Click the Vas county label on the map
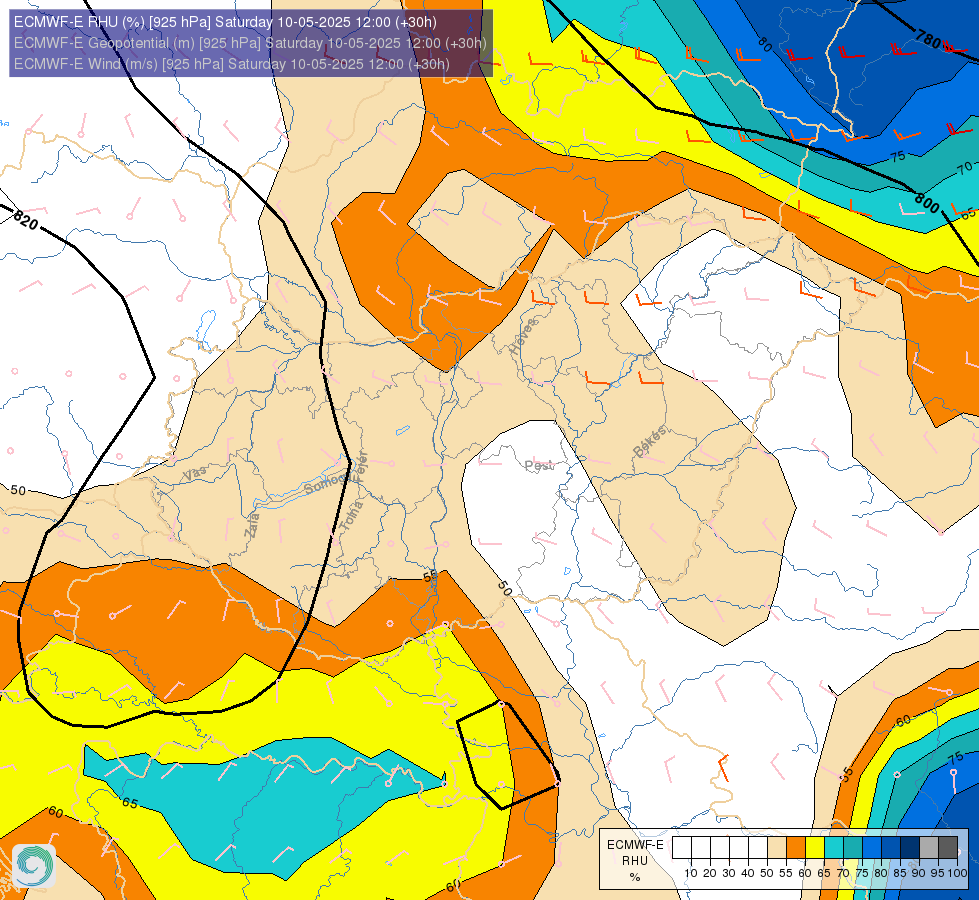 coord(195,473)
